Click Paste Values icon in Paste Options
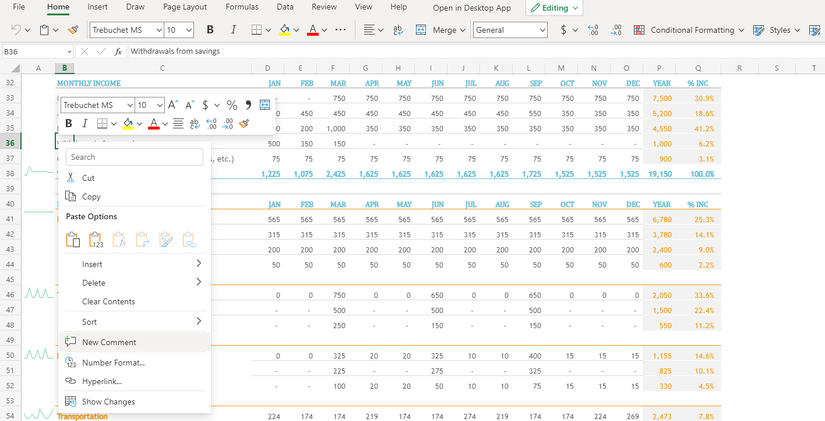 [96, 240]
